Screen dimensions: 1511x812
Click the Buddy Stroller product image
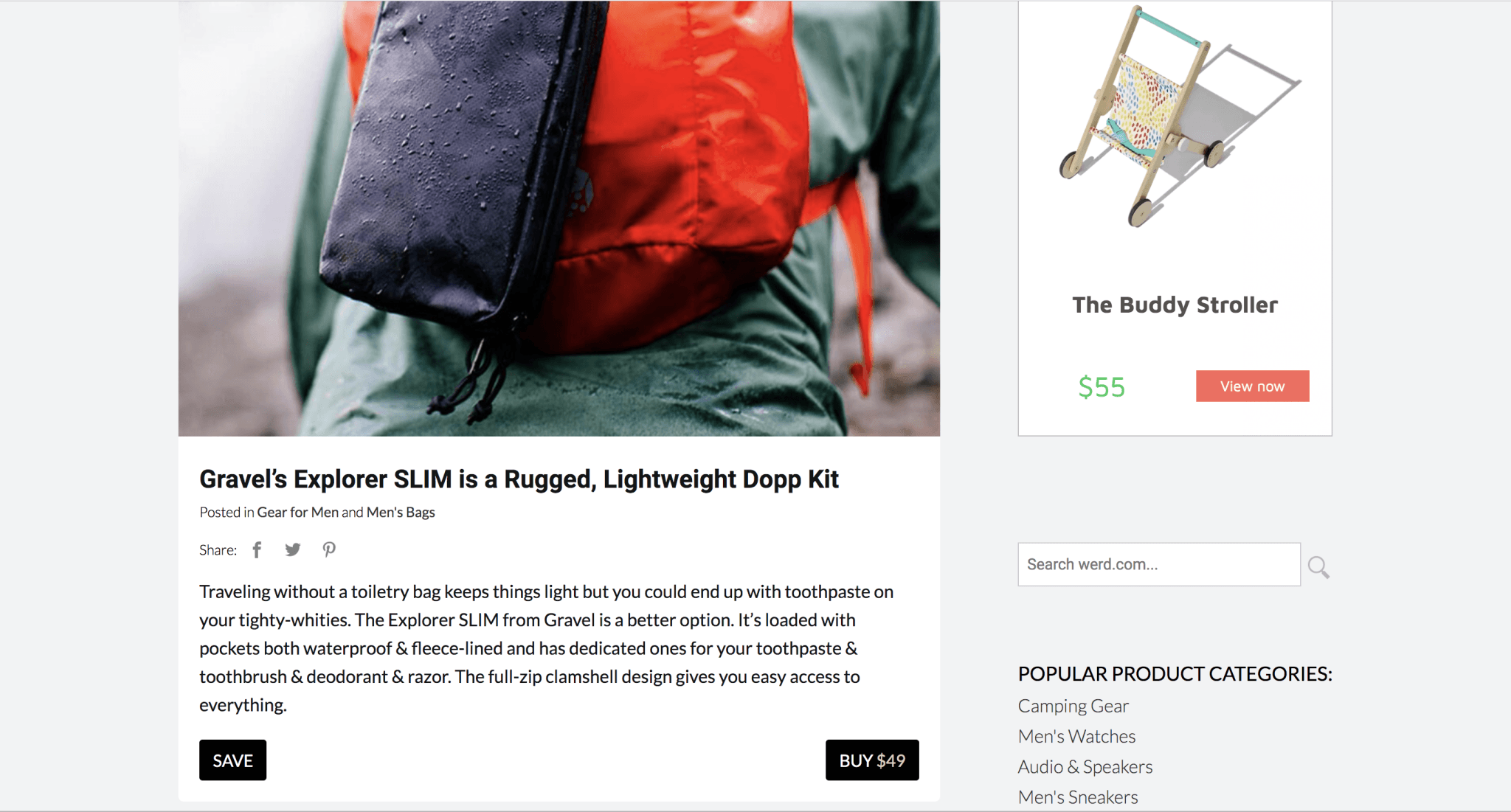1178,118
